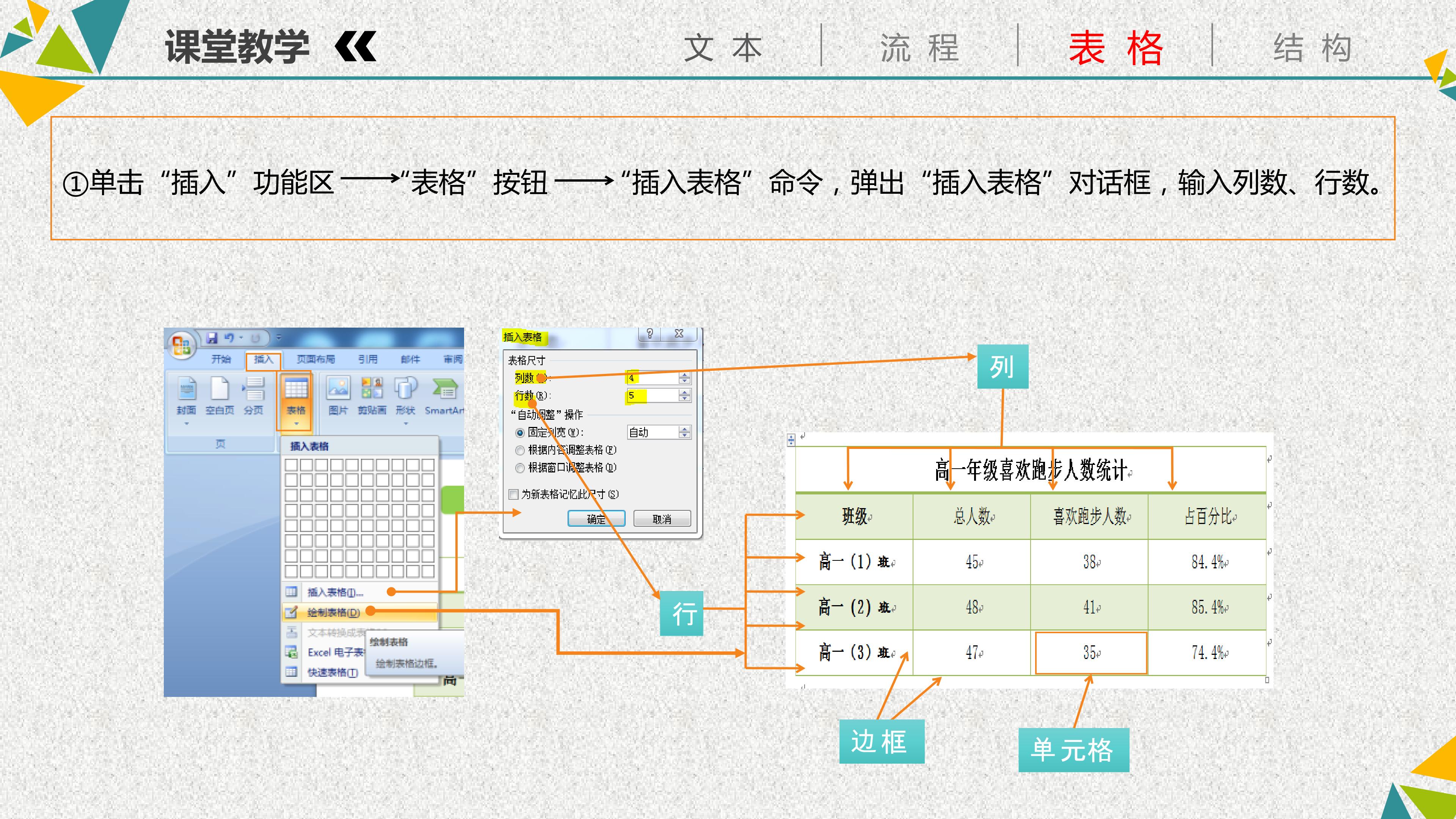Click the top-left cell of table grid

tap(291, 465)
